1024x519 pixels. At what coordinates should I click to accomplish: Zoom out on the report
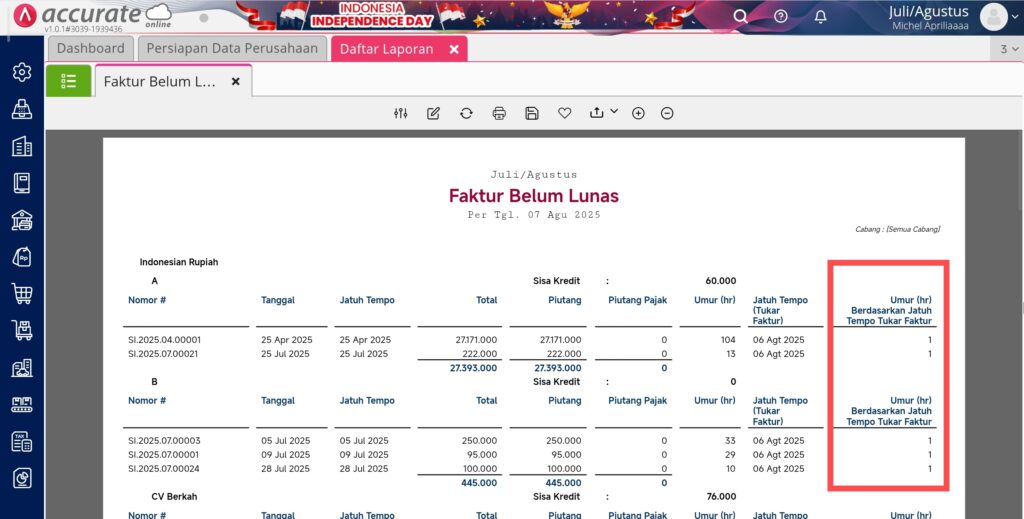tap(667, 114)
